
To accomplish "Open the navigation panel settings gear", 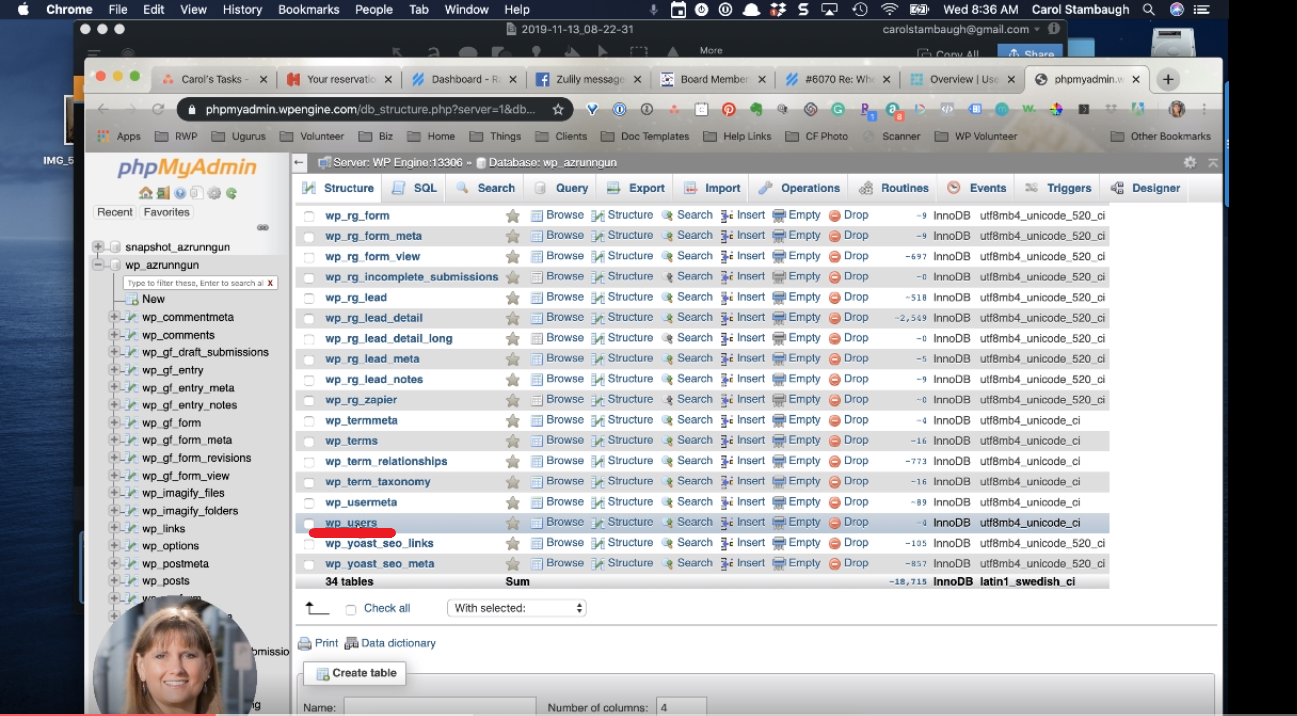I will tap(214, 193).
